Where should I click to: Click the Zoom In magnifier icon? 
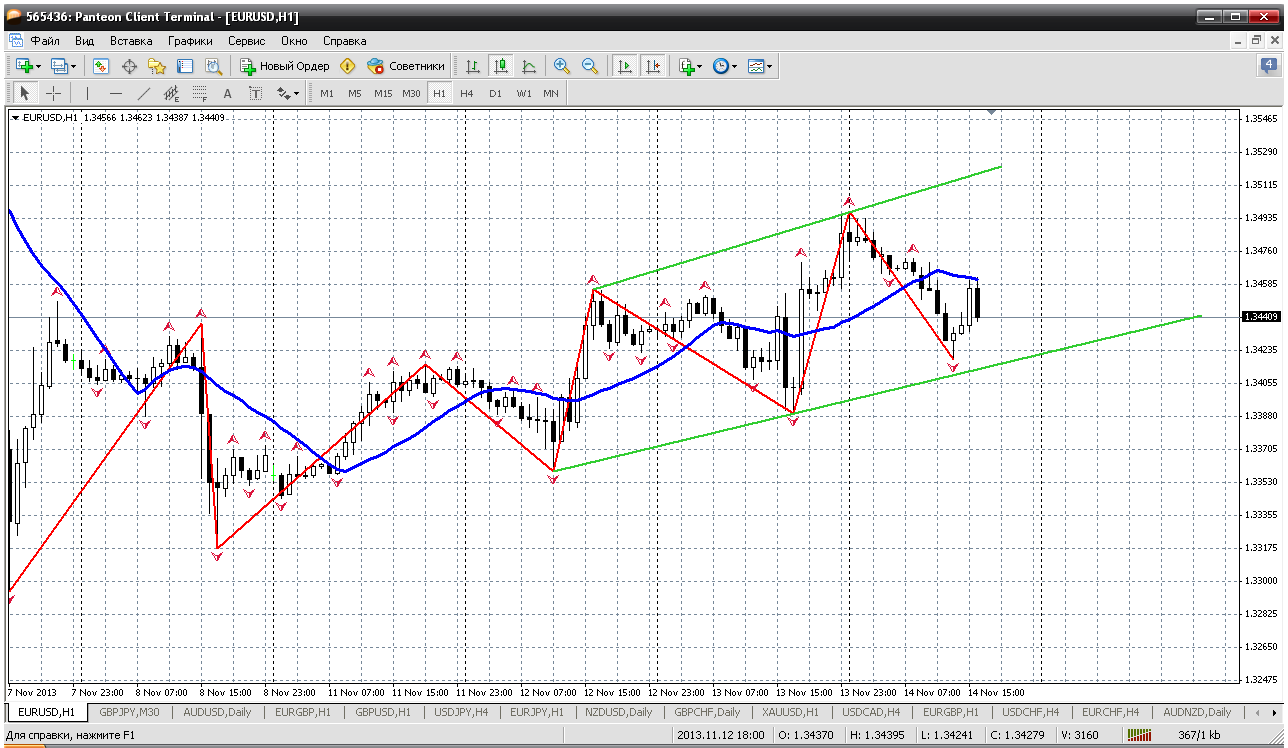[x=562, y=66]
